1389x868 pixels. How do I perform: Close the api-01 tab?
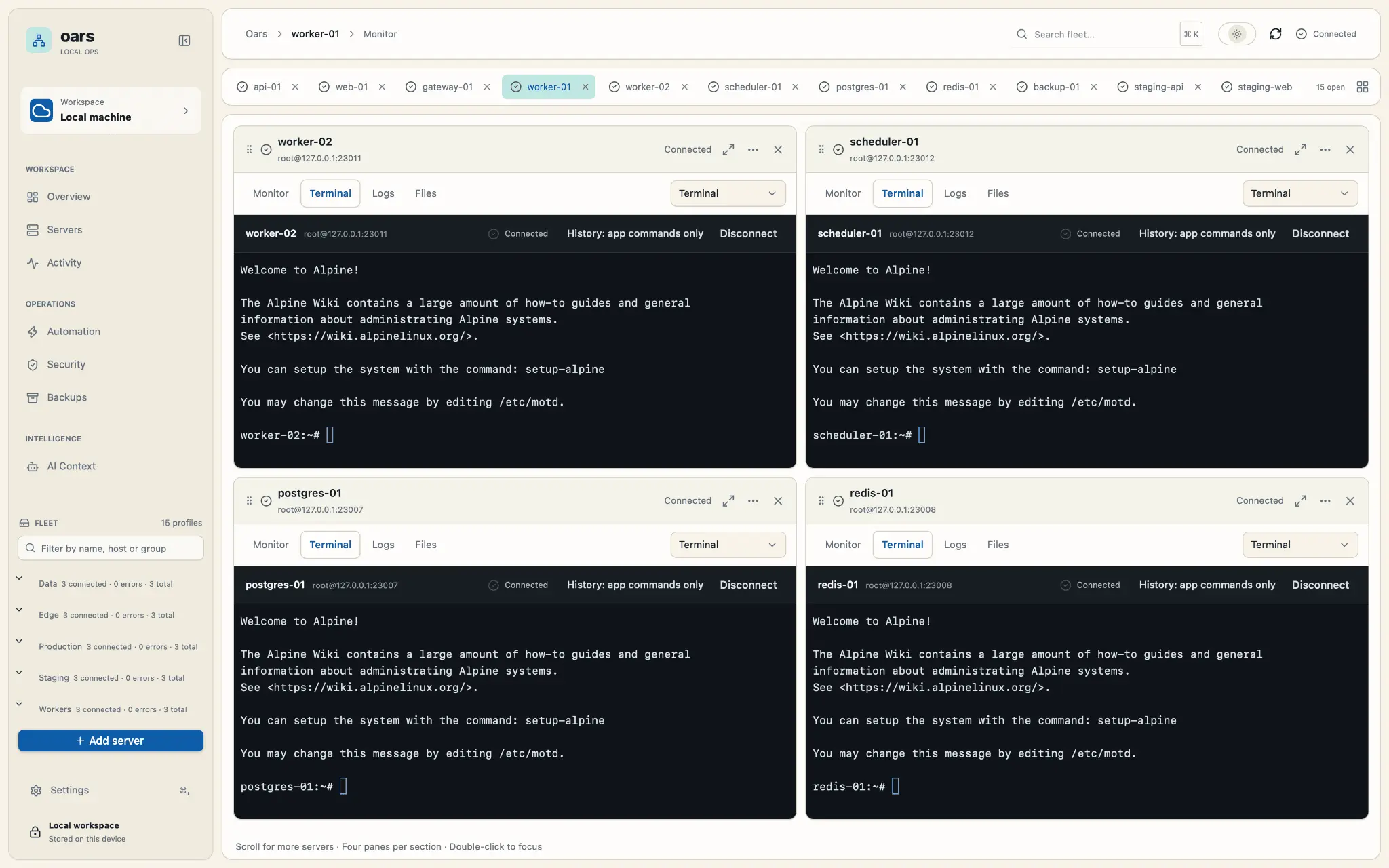point(295,87)
